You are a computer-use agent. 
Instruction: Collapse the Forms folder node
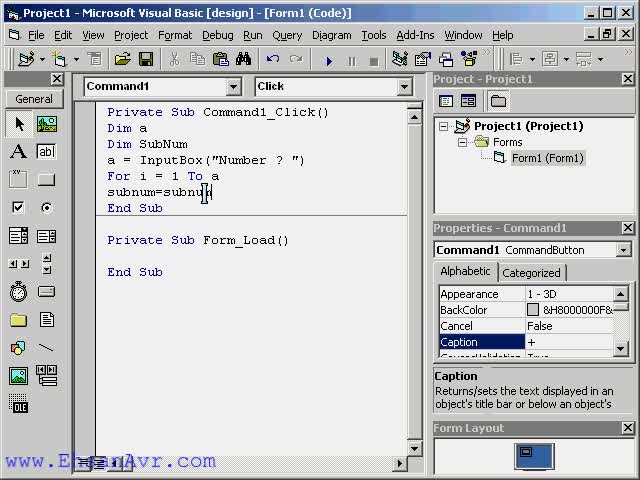pyautogui.click(x=462, y=142)
